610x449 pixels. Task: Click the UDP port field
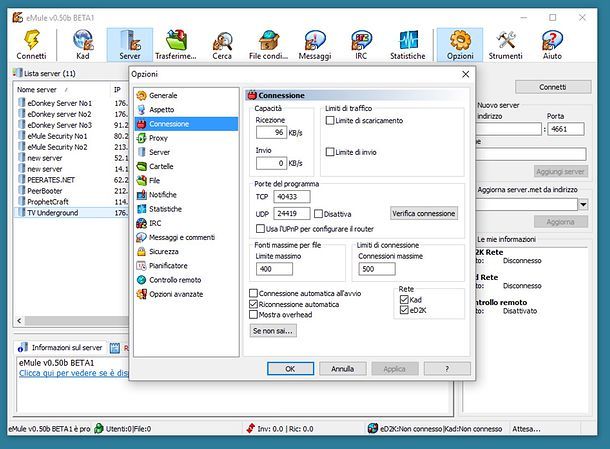pyautogui.click(x=292, y=214)
